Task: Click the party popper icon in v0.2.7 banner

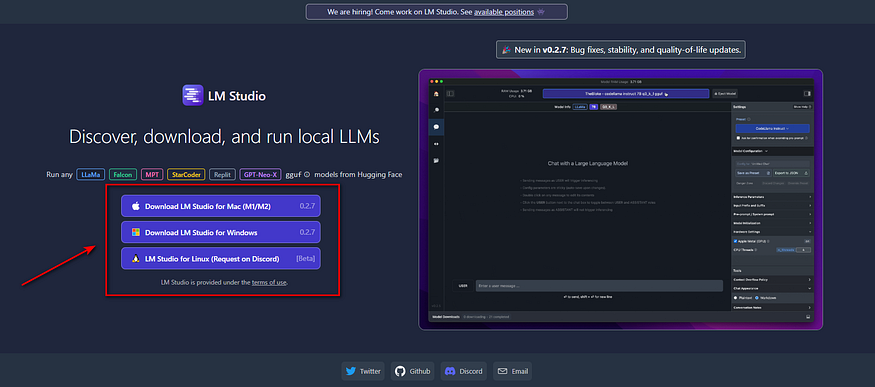Action: point(506,50)
